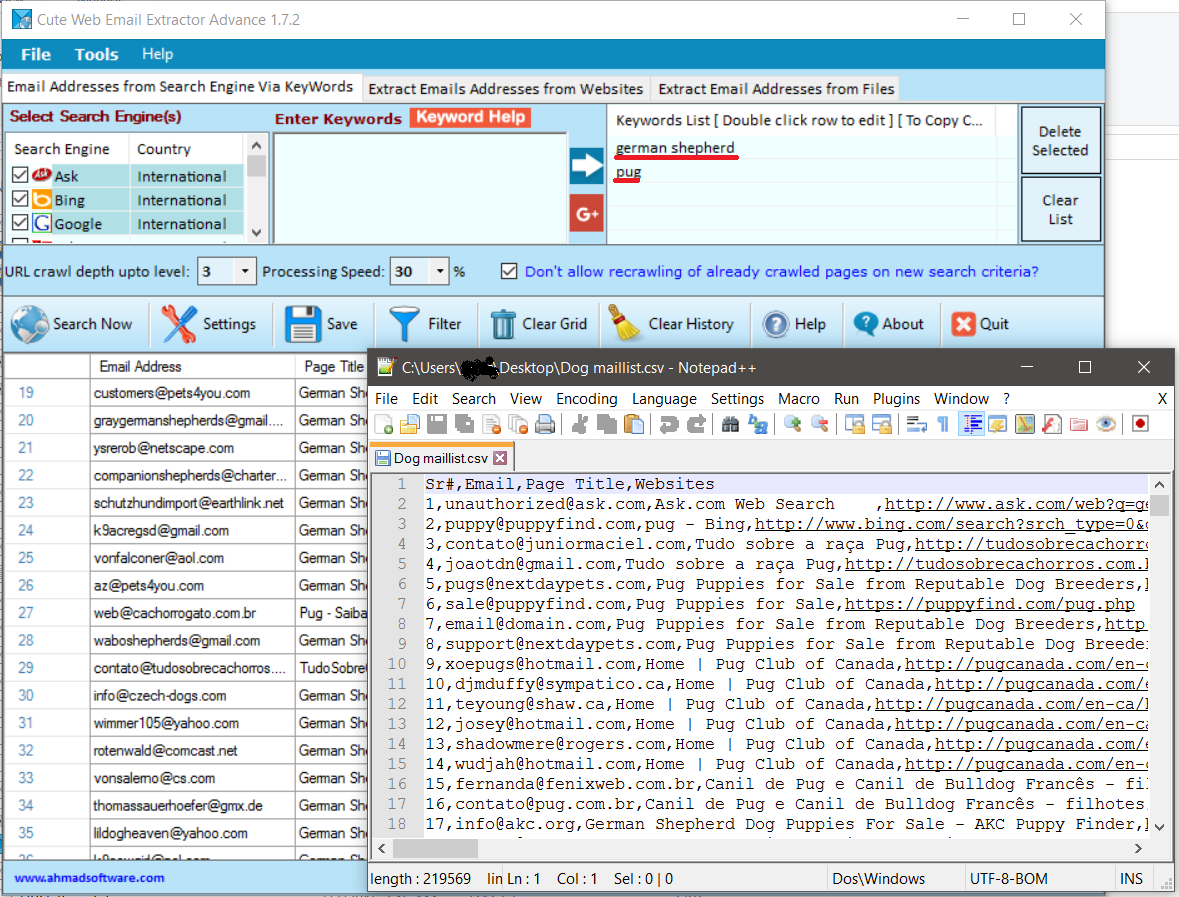Screen dimensions: 1179x897
Task: Click the Close All icon in Notepad++
Action: (x=518, y=425)
